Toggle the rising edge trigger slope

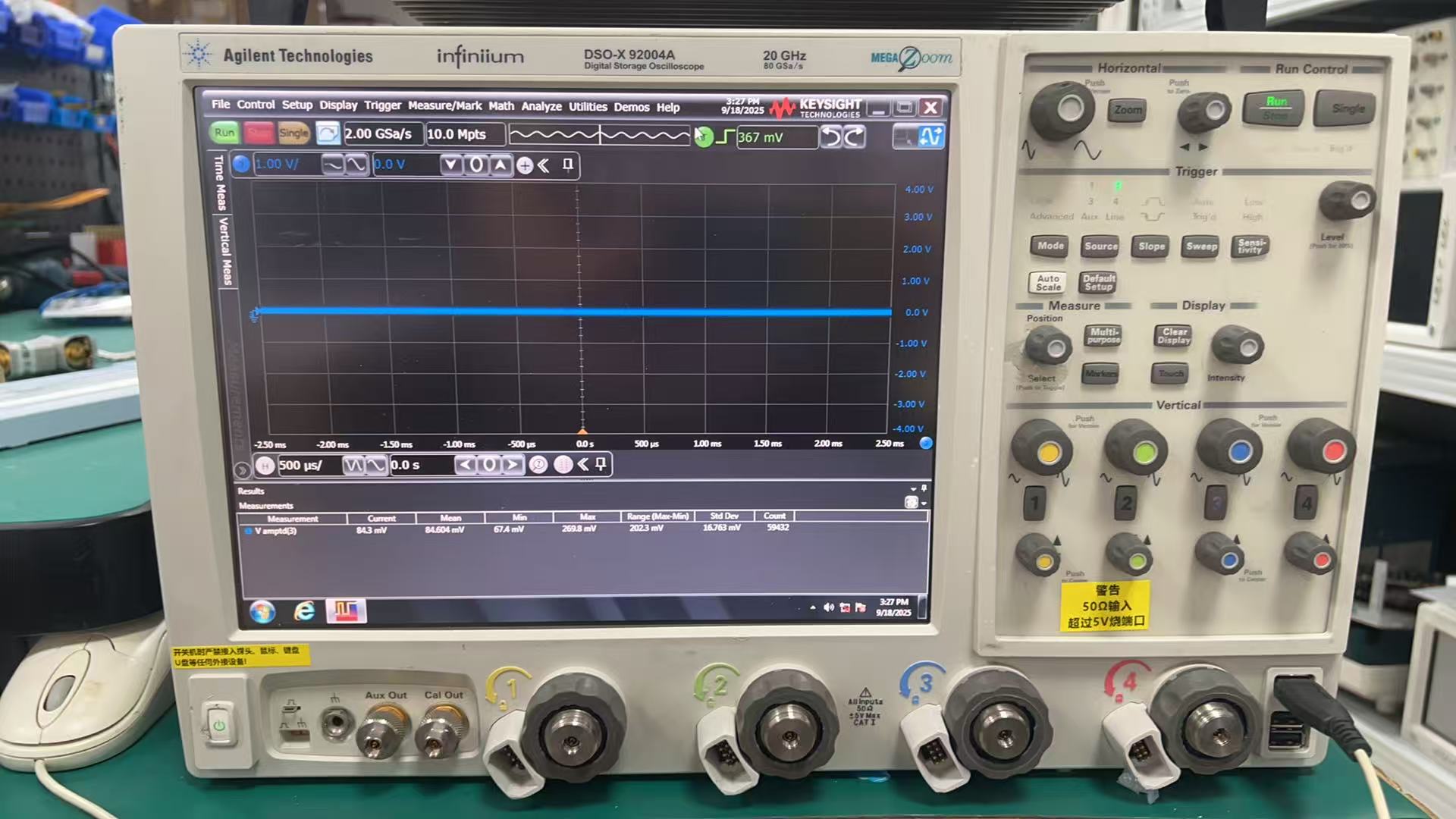[x=726, y=136]
